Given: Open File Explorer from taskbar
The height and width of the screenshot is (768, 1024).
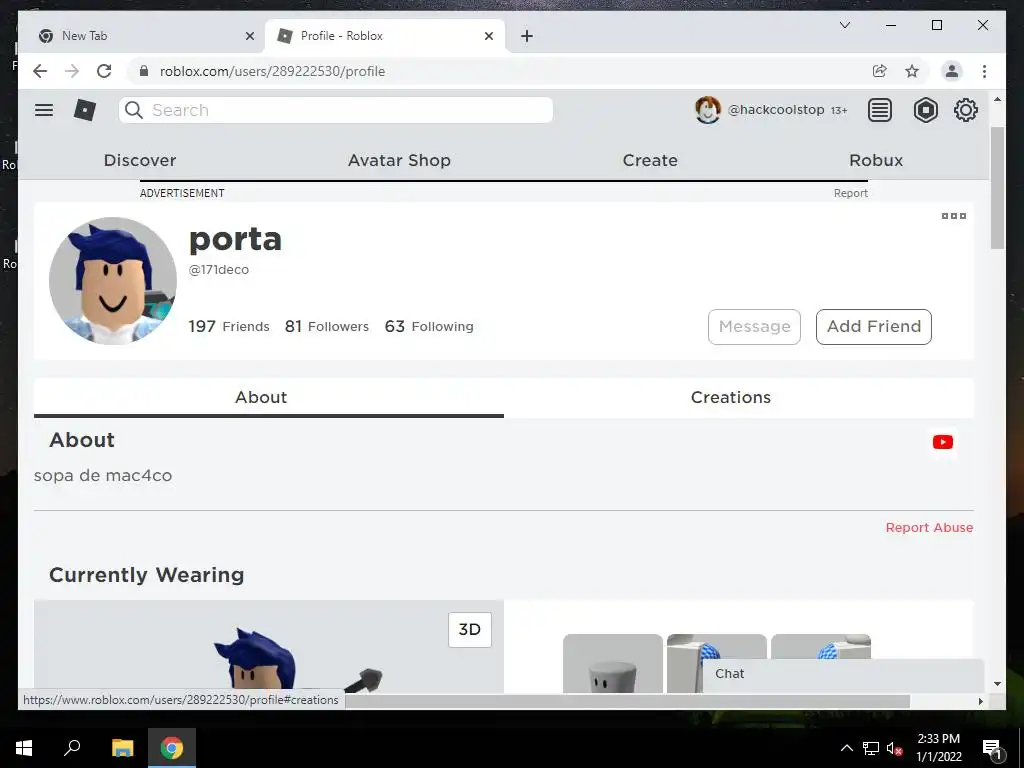Looking at the screenshot, I should pyautogui.click(x=122, y=748).
